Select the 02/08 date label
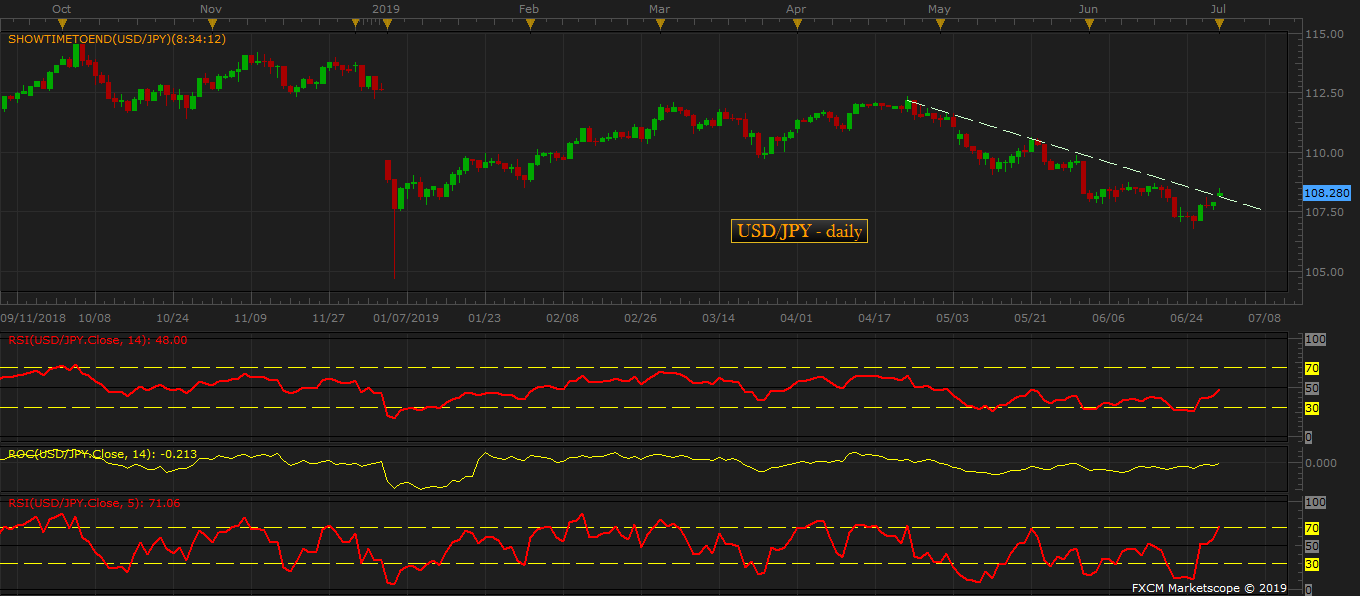The image size is (1360, 596). pyautogui.click(x=562, y=318)
